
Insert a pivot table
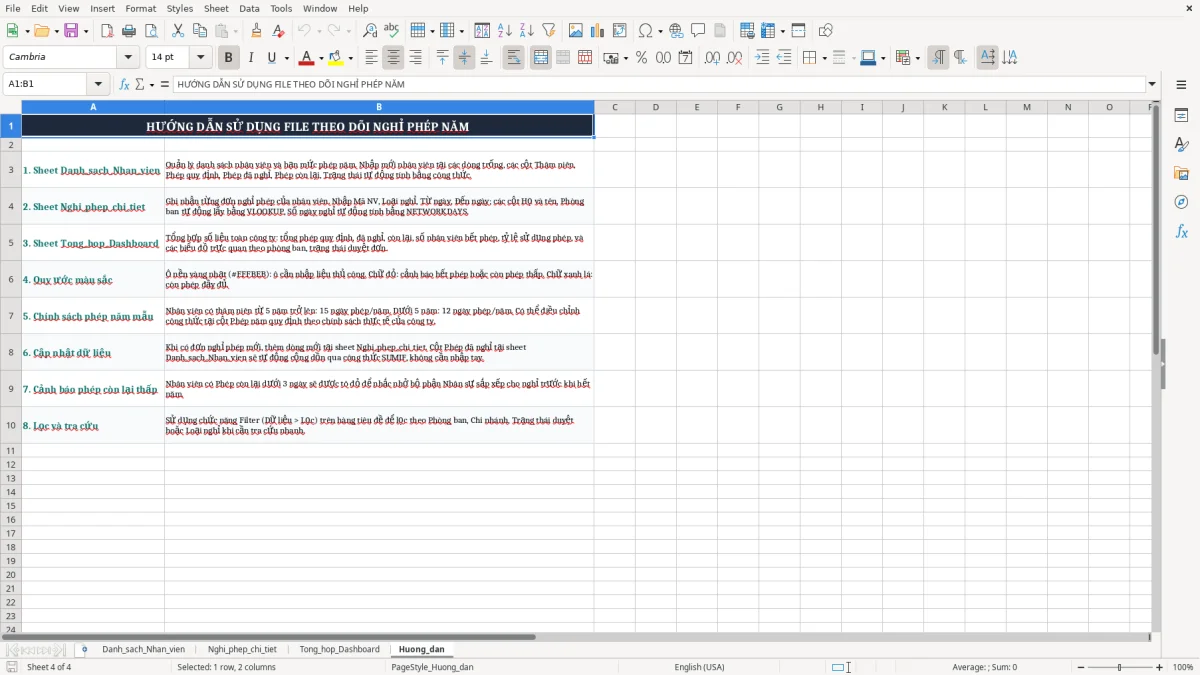tap(620, 31)
